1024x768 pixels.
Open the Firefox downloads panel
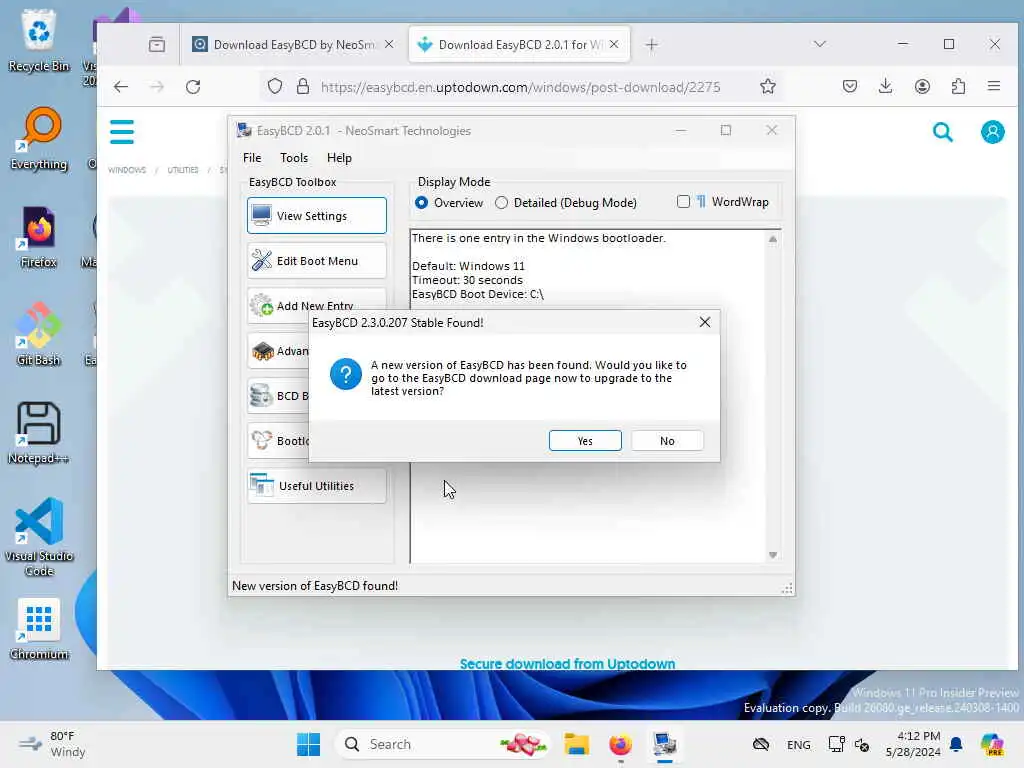coord(886,86)
